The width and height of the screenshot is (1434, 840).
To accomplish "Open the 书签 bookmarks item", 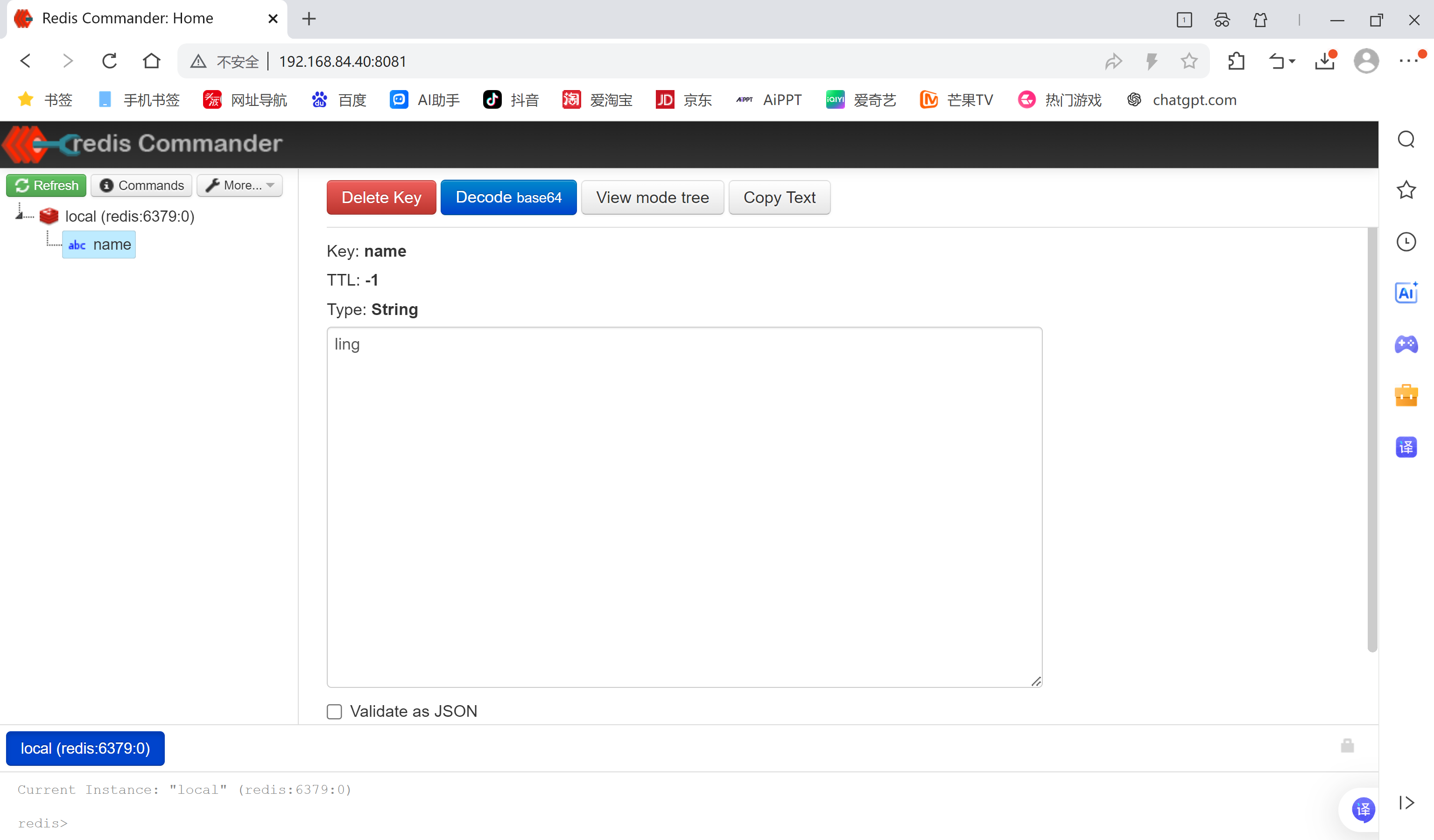I will tap(46, 100).
